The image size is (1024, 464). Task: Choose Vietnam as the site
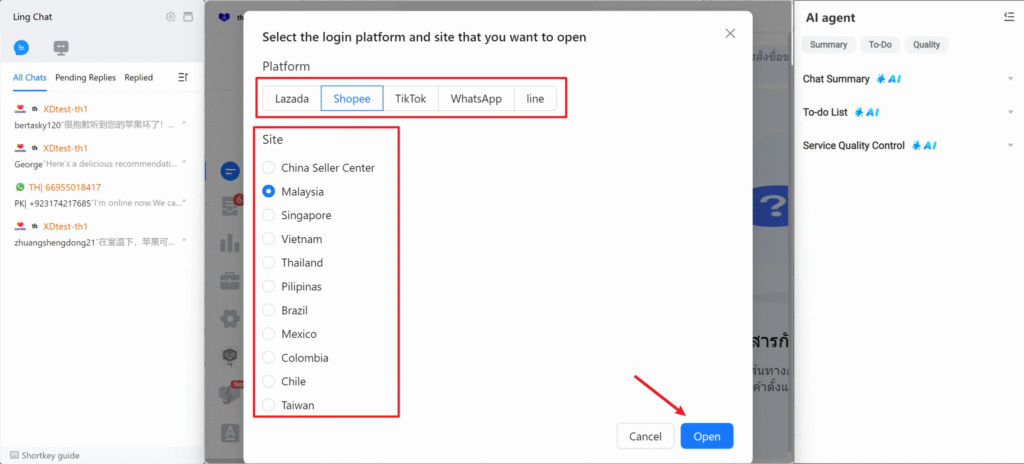(x=268, y=239)
